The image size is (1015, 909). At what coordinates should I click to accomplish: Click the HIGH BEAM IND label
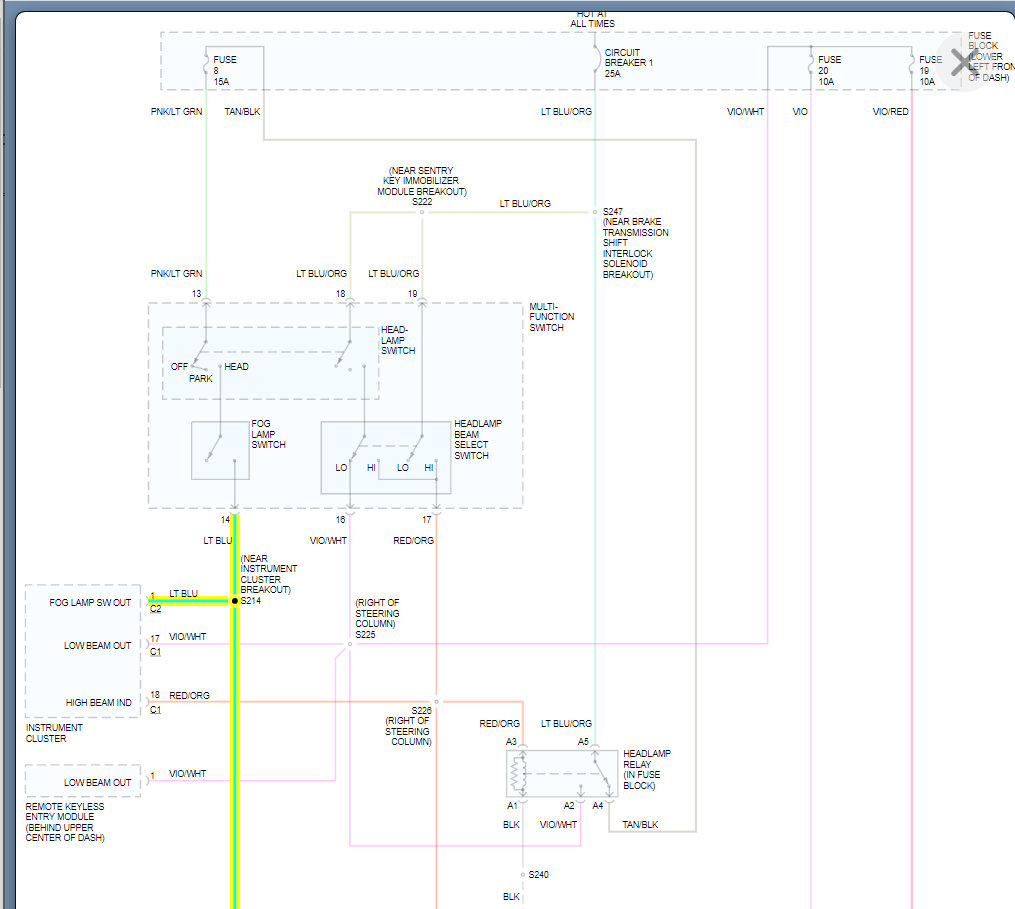click(98, 702)
